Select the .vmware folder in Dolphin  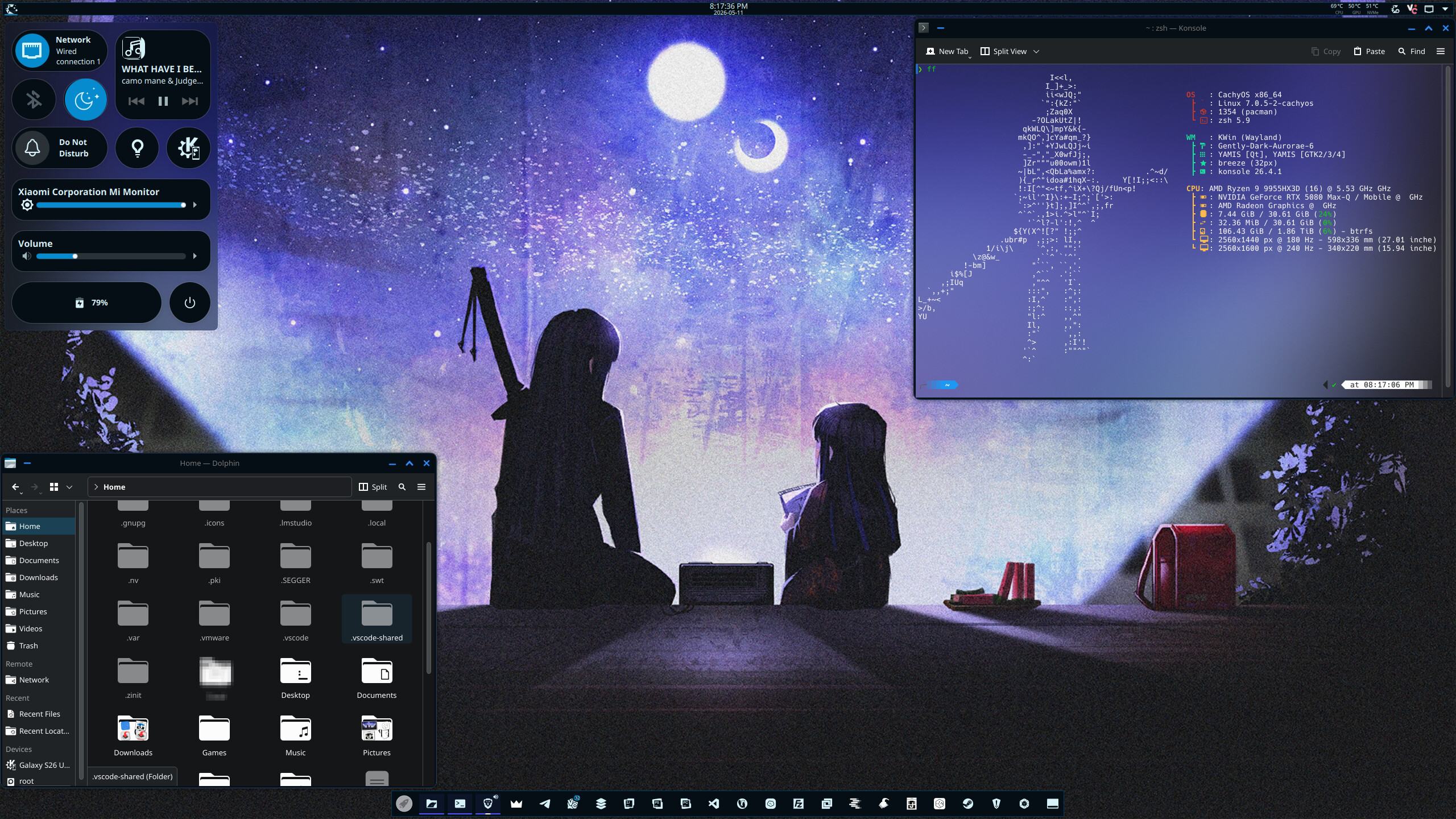(214, 622)
